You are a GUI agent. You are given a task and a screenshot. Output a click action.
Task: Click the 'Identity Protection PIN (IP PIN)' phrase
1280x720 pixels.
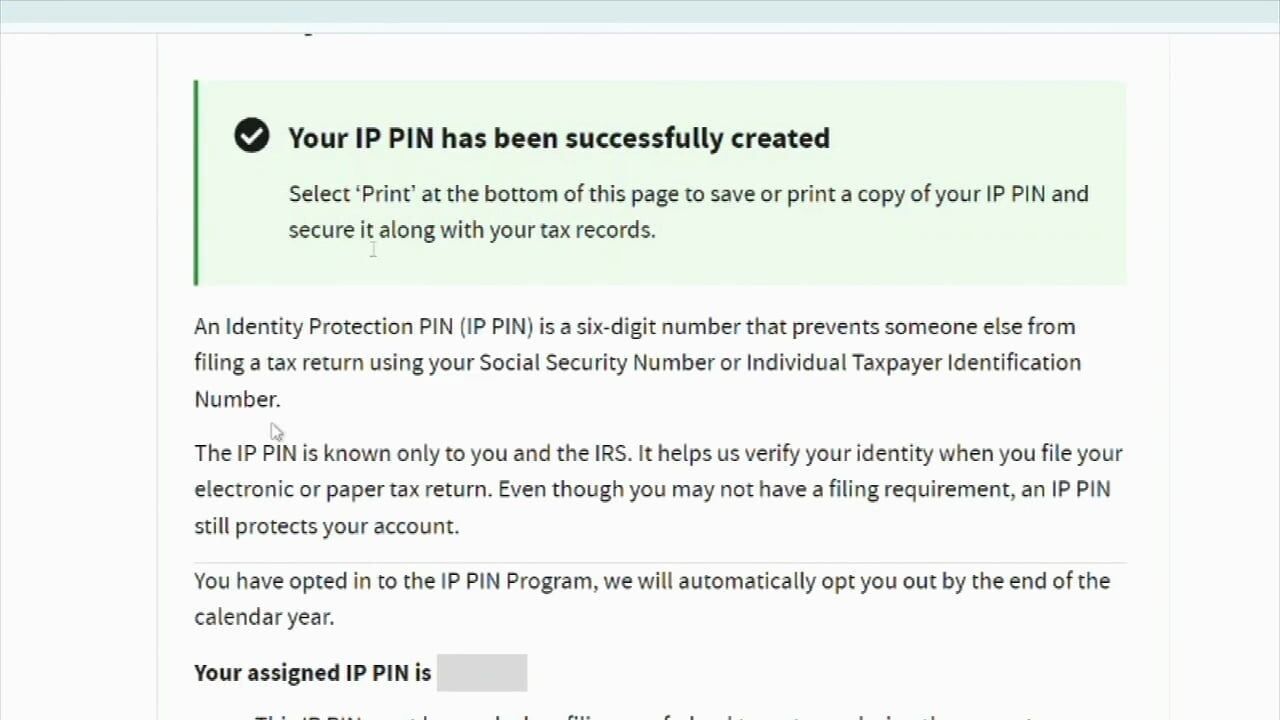pos(379,327)
